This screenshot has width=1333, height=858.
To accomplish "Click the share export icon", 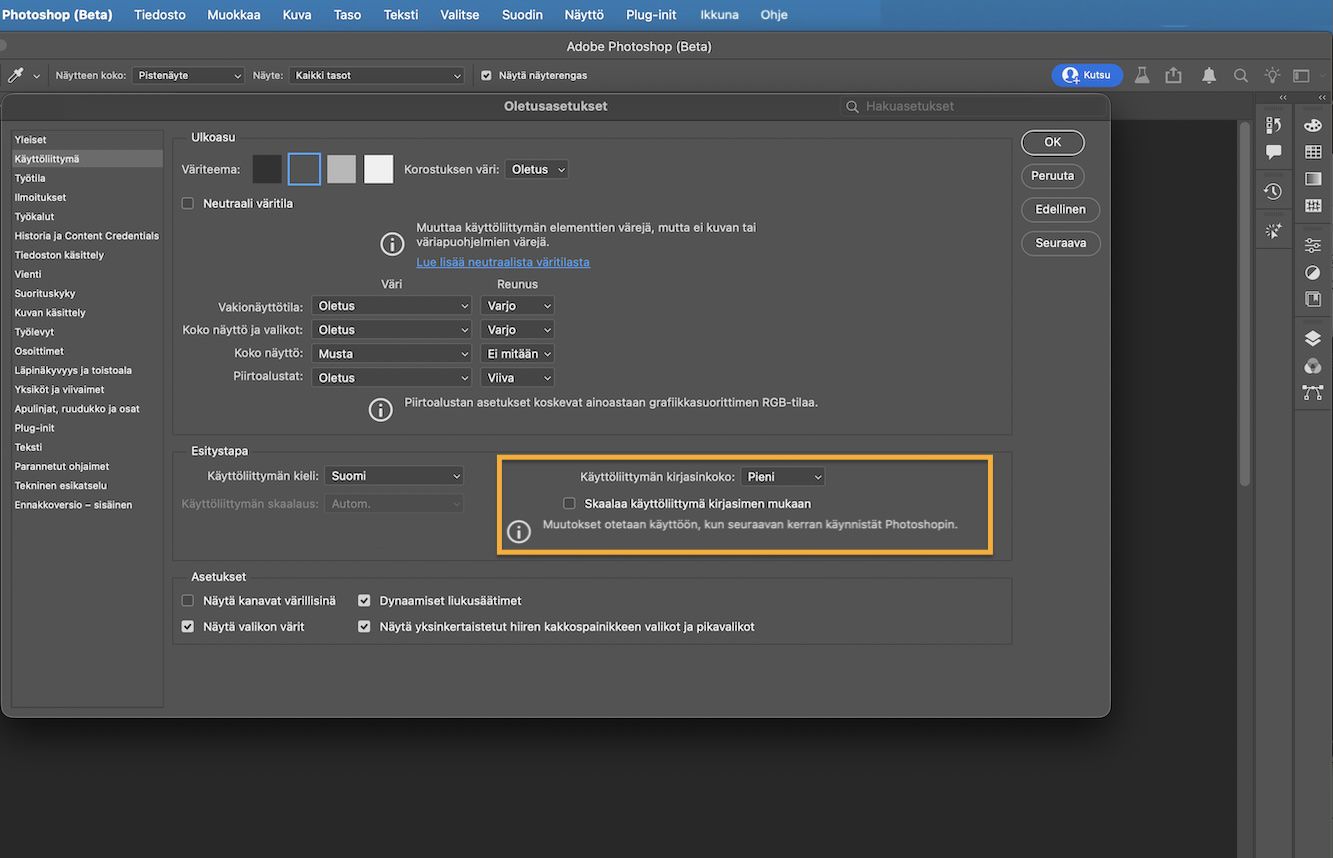I will (x=1174, y=76).
